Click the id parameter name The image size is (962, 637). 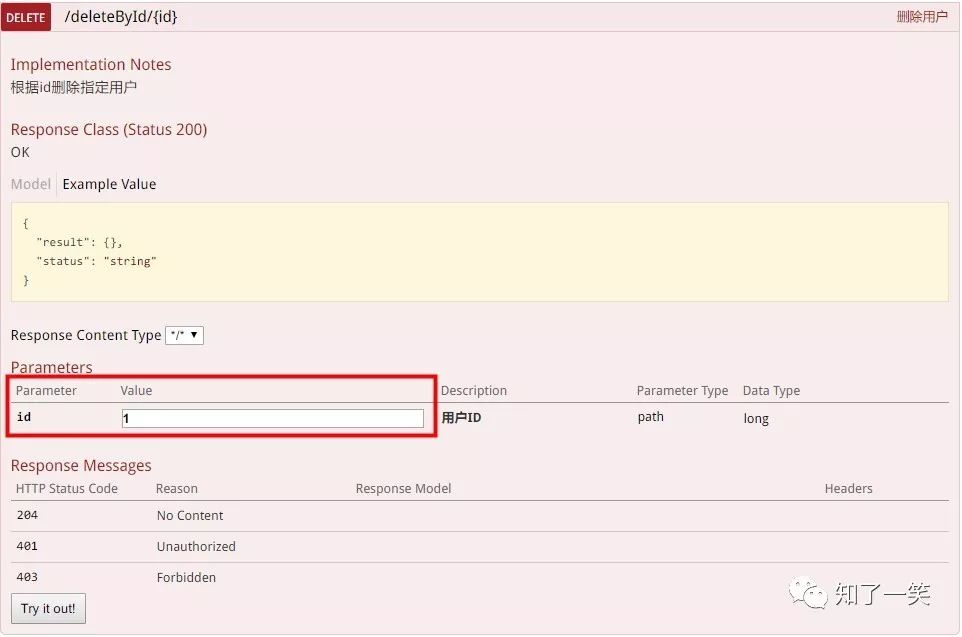[24, 417]
